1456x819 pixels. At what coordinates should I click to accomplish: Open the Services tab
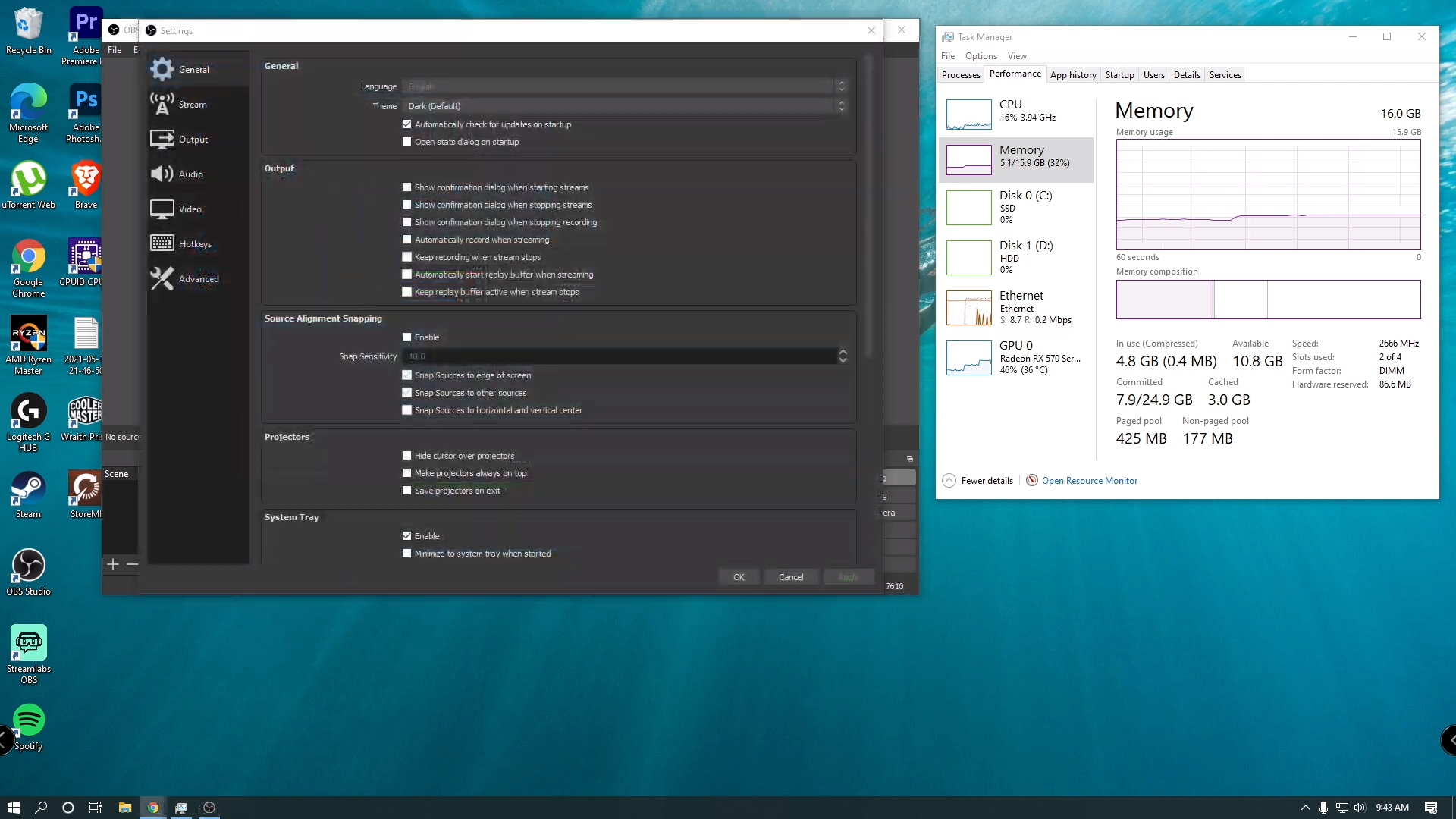[1225, 75]
